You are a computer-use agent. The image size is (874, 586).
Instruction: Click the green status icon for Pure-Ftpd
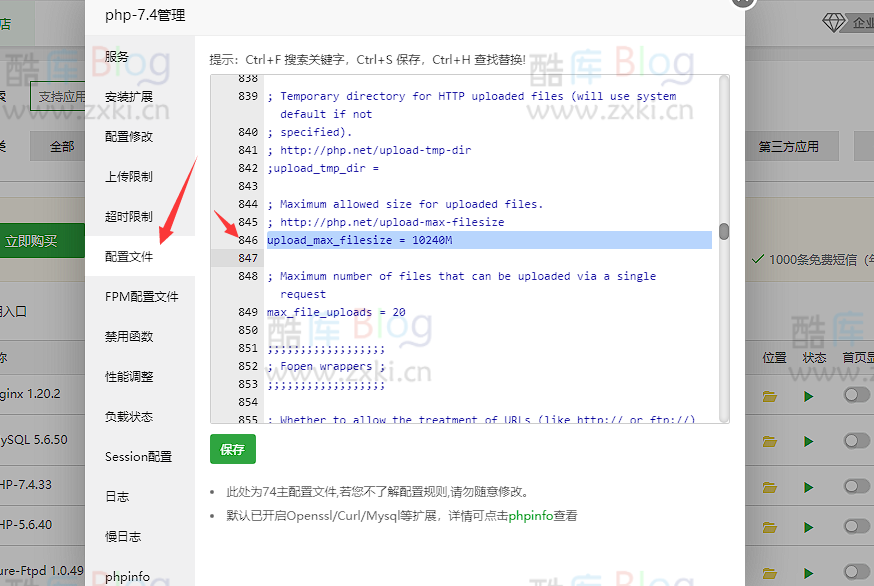coord(808,570)
